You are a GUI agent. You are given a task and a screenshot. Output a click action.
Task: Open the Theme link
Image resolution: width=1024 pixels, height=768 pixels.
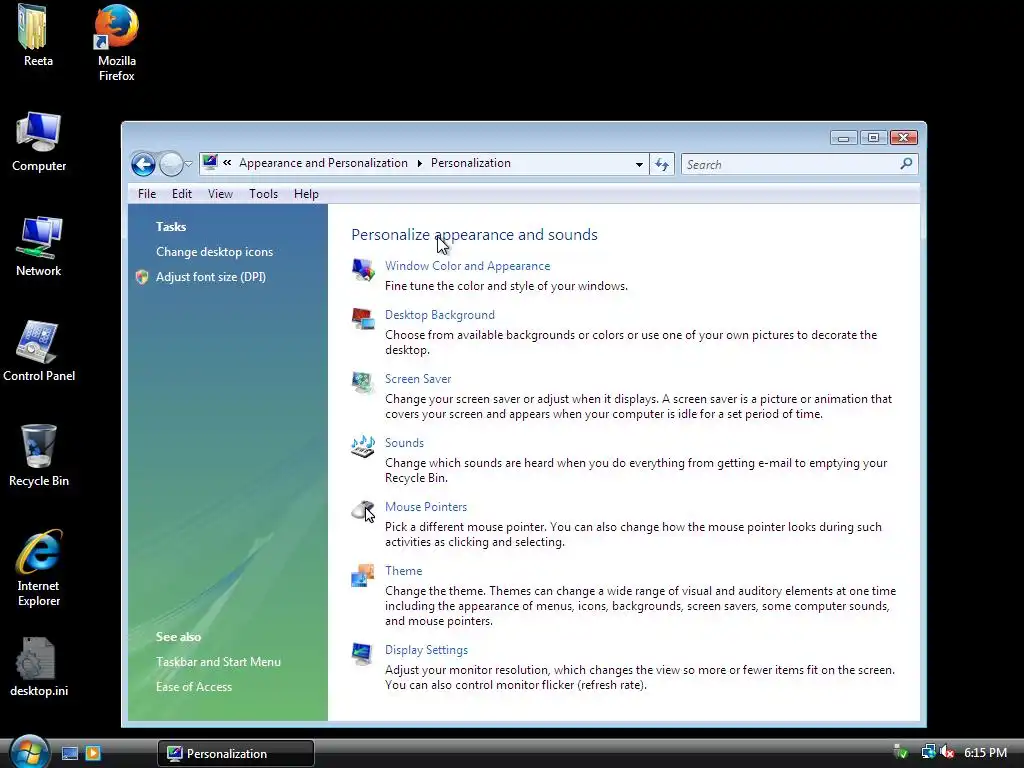point(404,571)
